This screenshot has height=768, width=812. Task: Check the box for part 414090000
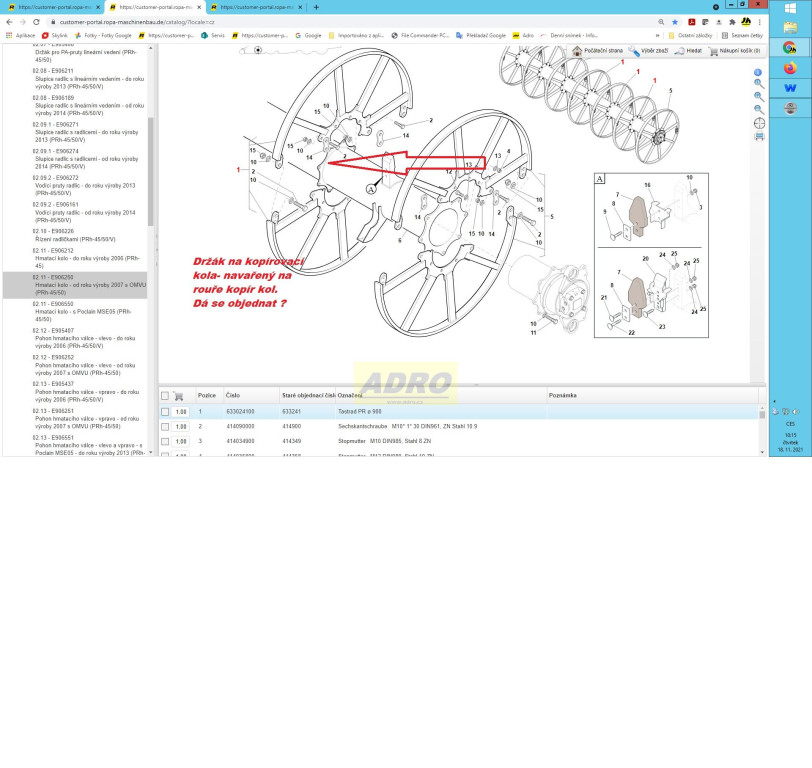(x=165, y=427)
